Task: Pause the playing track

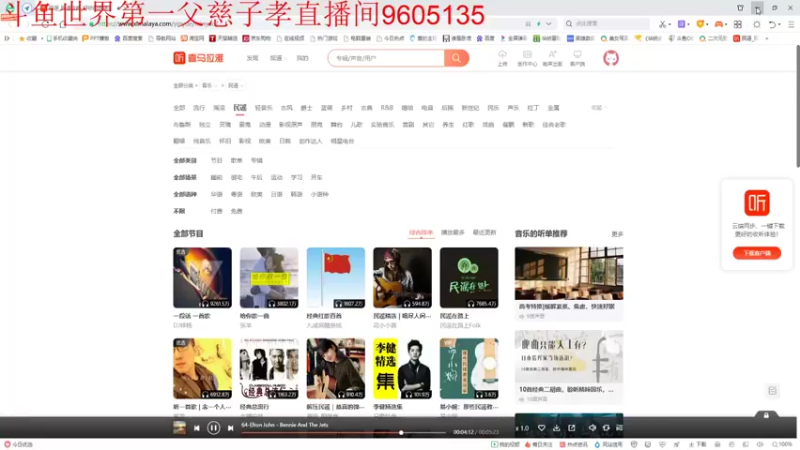Action: [213, 428]
